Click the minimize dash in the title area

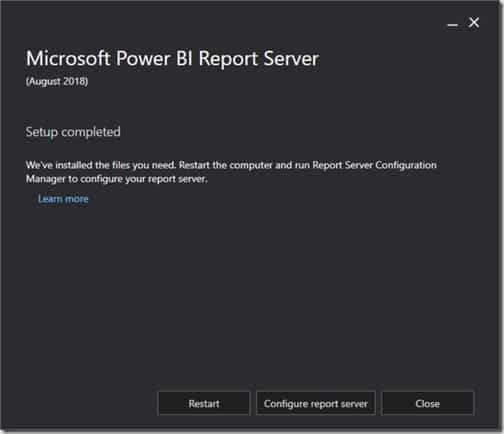(452, 25)
